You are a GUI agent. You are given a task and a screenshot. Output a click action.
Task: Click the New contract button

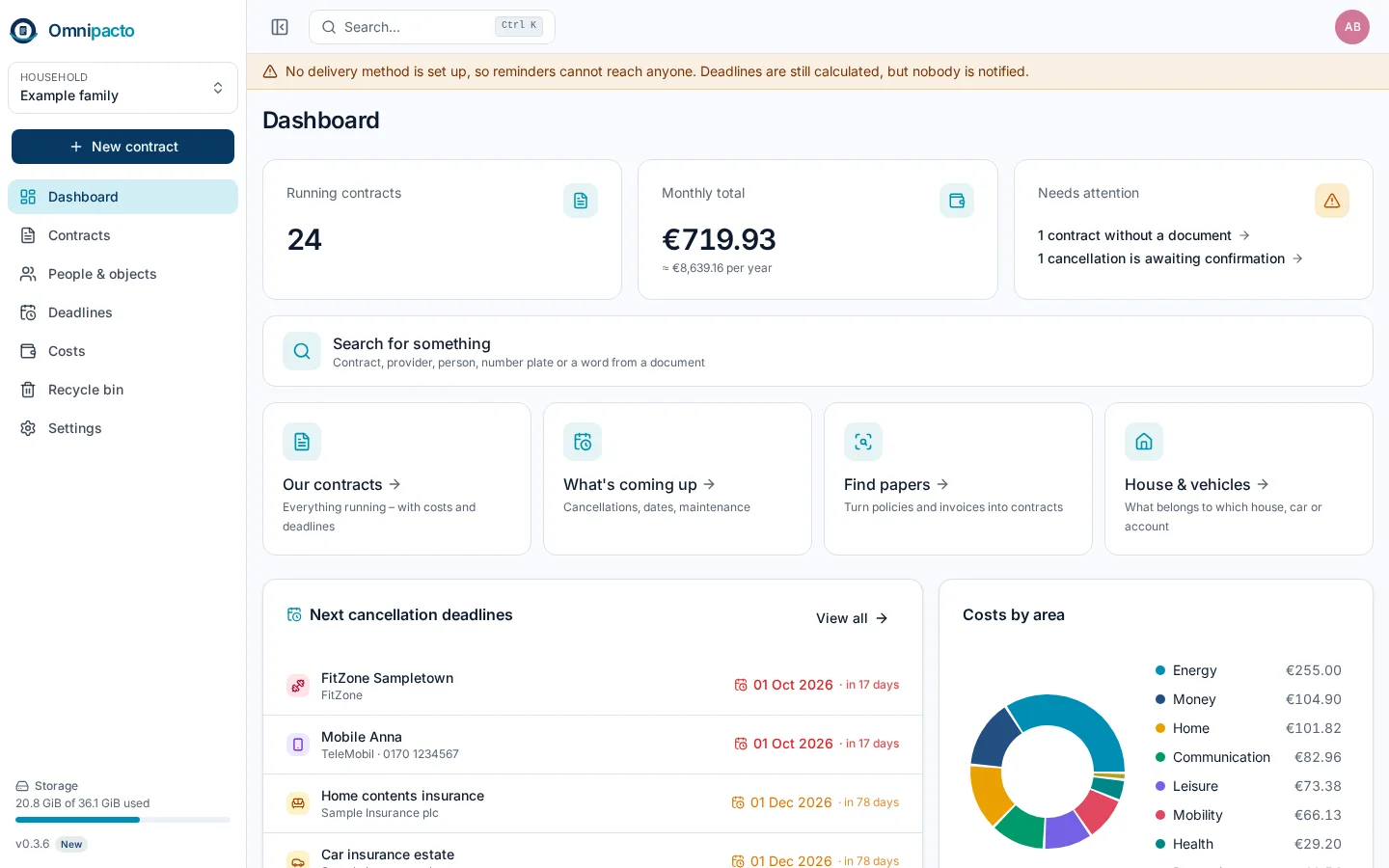pos(123,147)
